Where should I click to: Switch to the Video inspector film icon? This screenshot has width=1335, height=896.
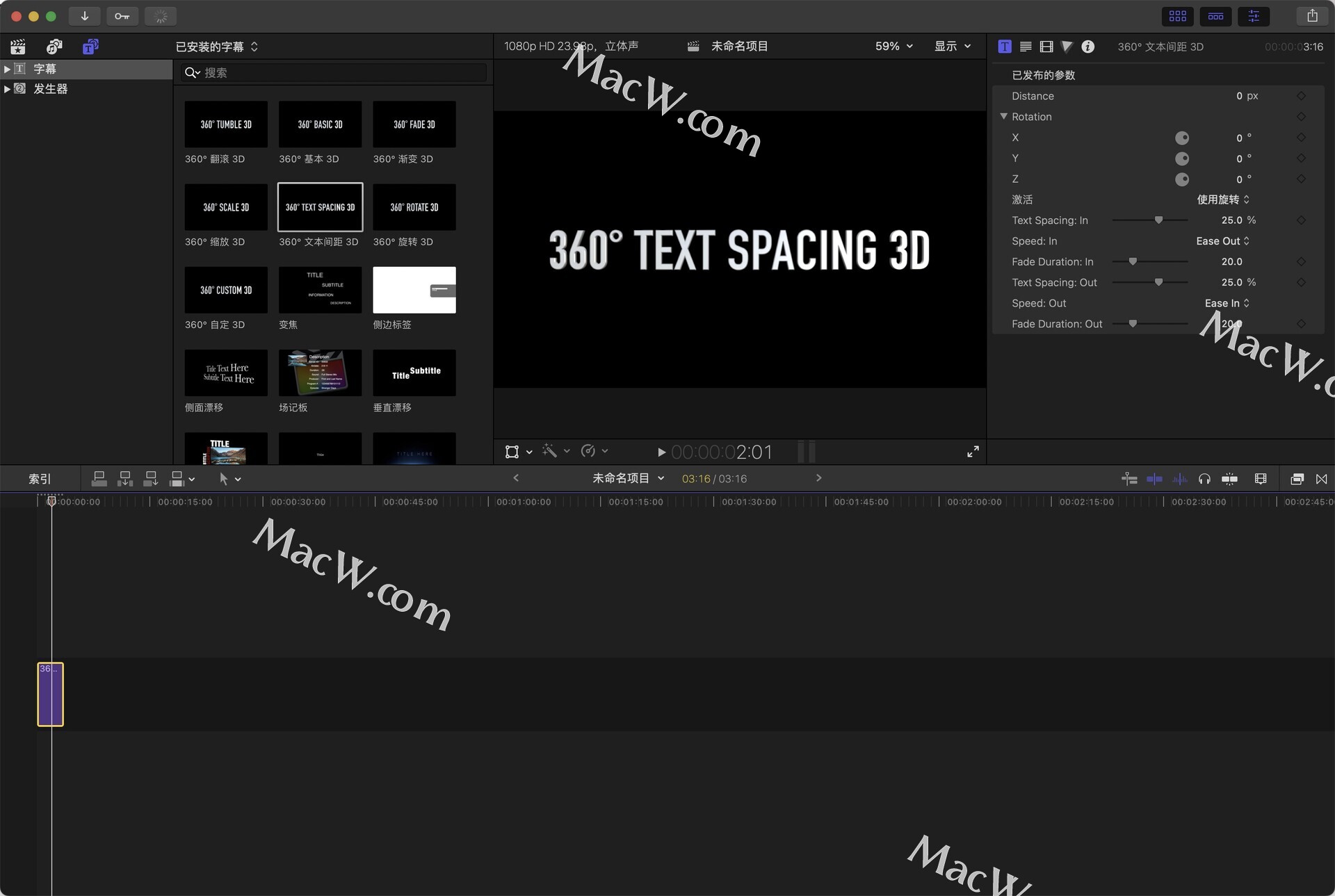point(1046,47)
